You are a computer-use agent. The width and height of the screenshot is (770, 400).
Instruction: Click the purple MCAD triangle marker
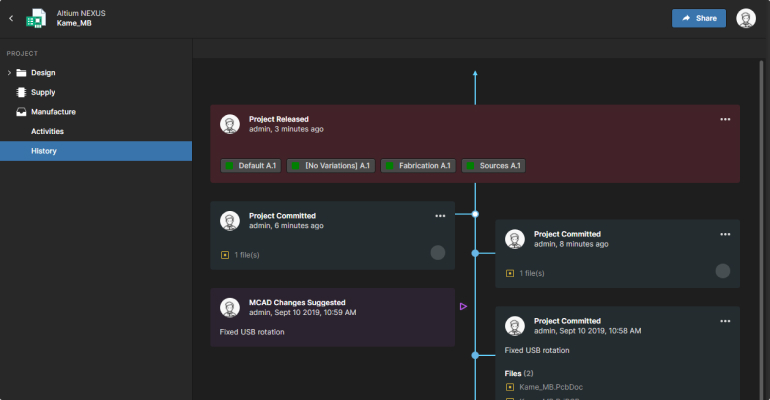463,307
